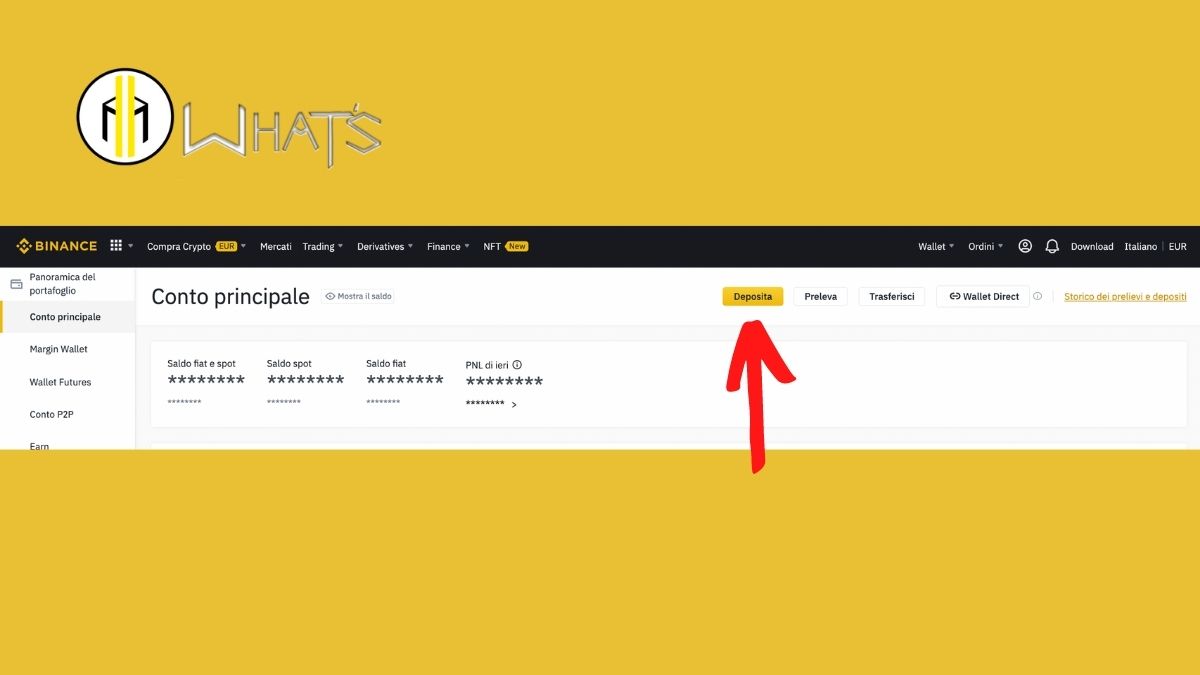This screenshot has height=675, width=1200.
Task: Click the portfolio card icon beside Panoramica del portafoglio
Action: (x=15, y=283)
